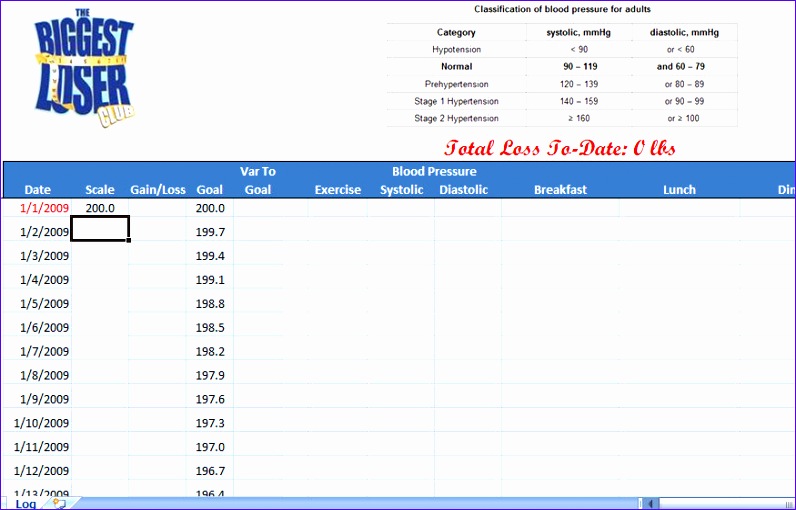Select the Scale cell showing 200.0
The height and width of the screenshot is (510, 796).
pos(100,208)
